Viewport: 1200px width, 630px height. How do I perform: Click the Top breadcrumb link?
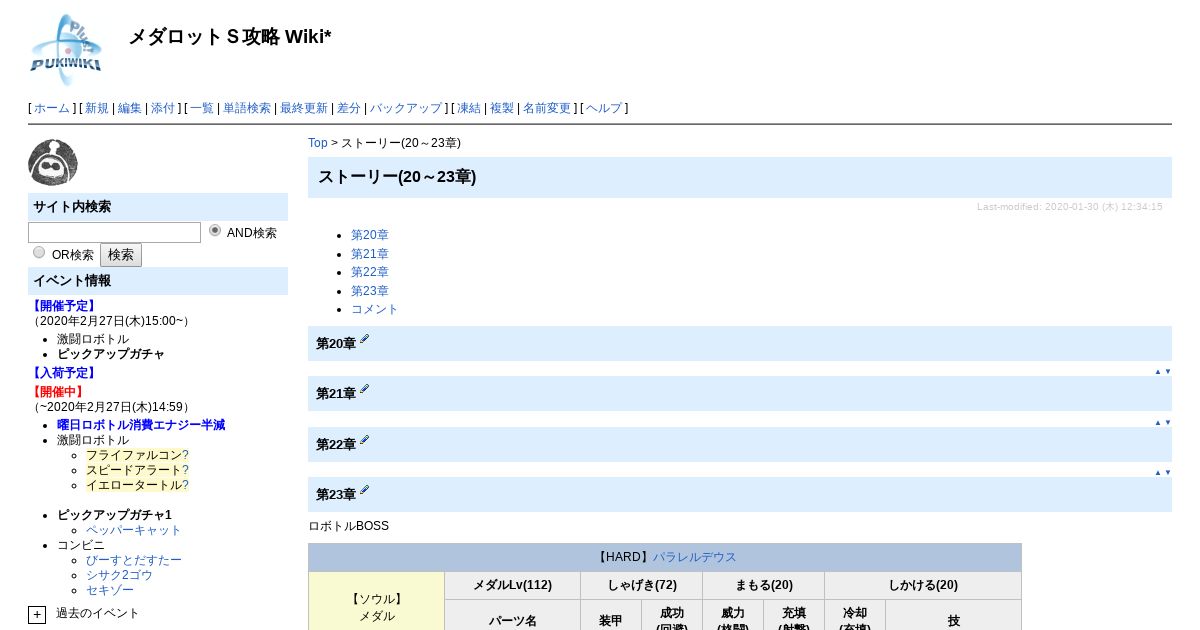pyautogui.click(x=318, y=143)
